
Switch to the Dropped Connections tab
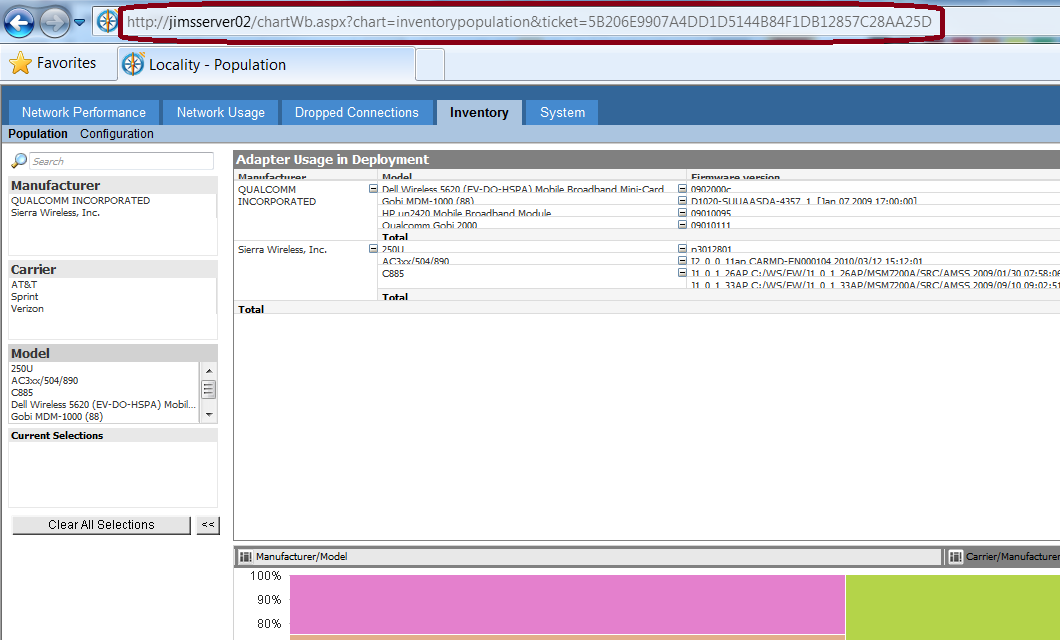pyautogui.click(x=356, y=112)
